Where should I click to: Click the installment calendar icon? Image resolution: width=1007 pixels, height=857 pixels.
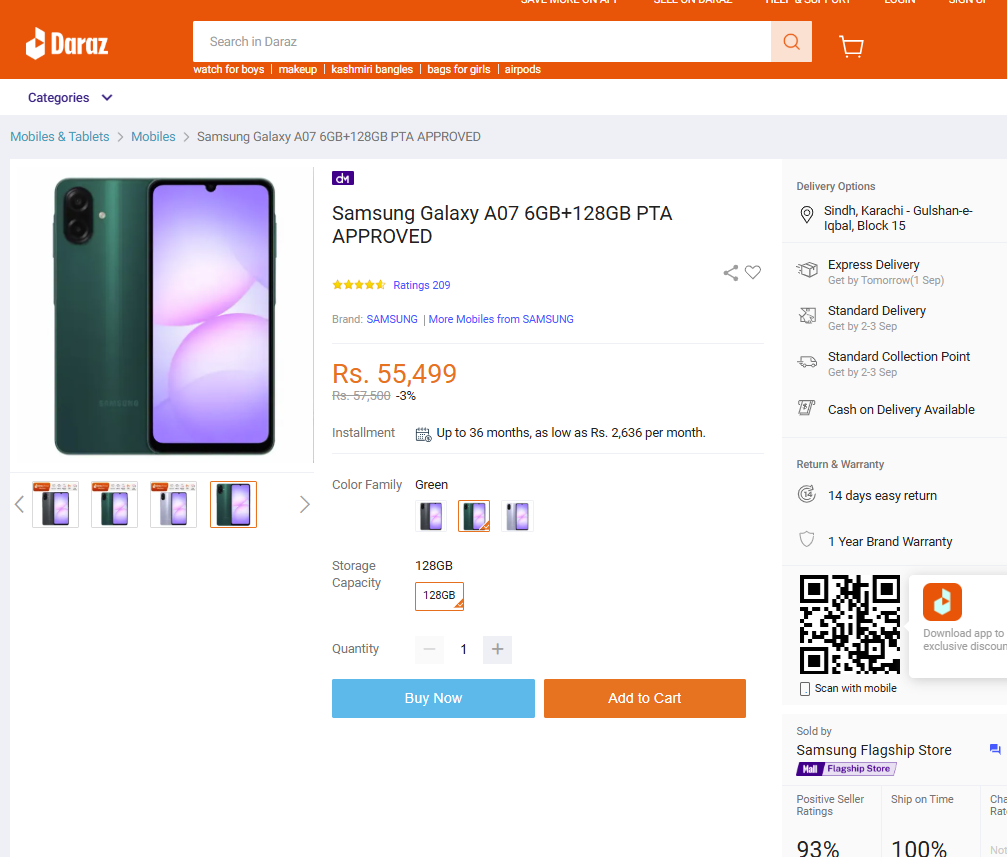pos(423,434)
